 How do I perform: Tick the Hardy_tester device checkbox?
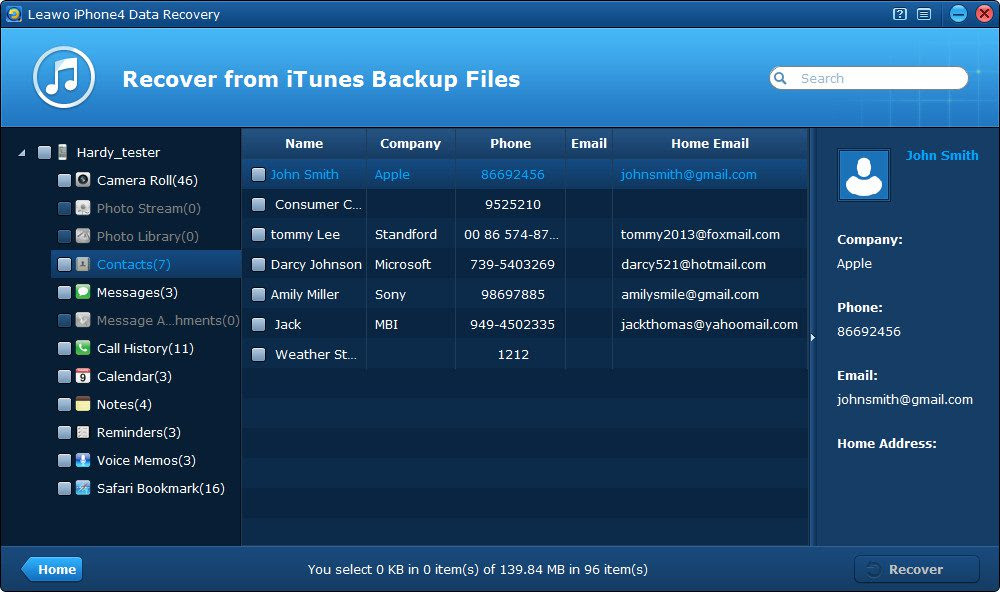click(44, 152)
